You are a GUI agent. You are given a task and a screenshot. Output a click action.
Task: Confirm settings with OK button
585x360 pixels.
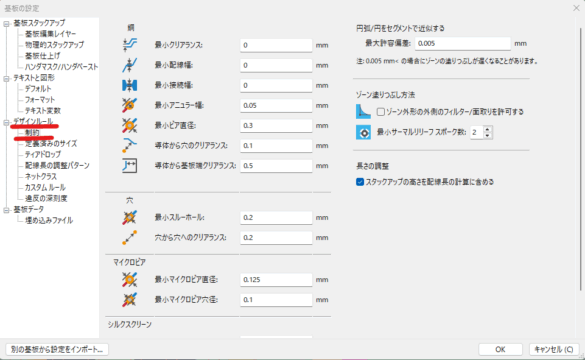[x=500, y=350]
